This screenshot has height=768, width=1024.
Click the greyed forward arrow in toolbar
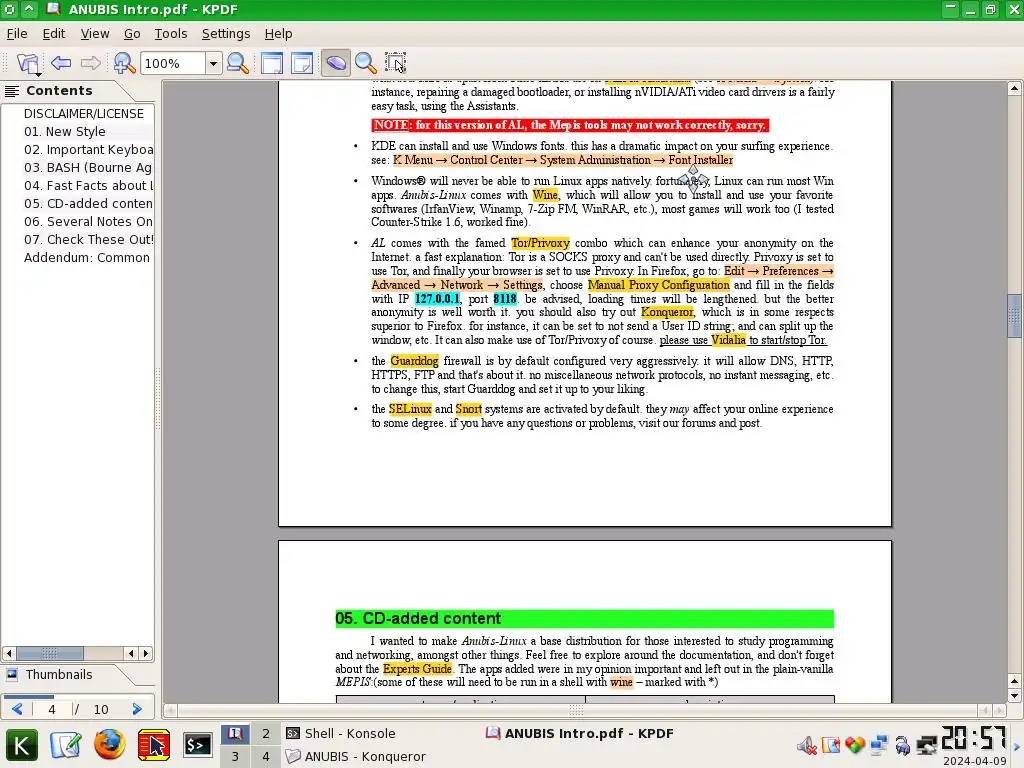pyautogui.click(x=90, y=63)
